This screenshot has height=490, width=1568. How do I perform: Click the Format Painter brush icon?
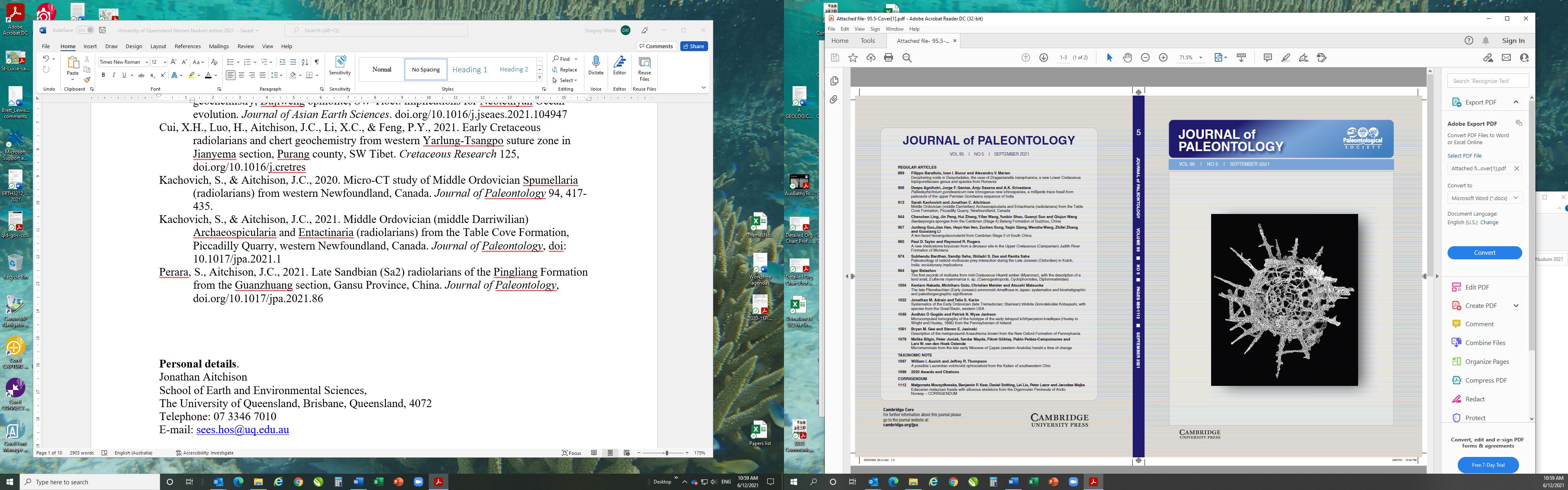pyautogui.click(x=87, y=80)
